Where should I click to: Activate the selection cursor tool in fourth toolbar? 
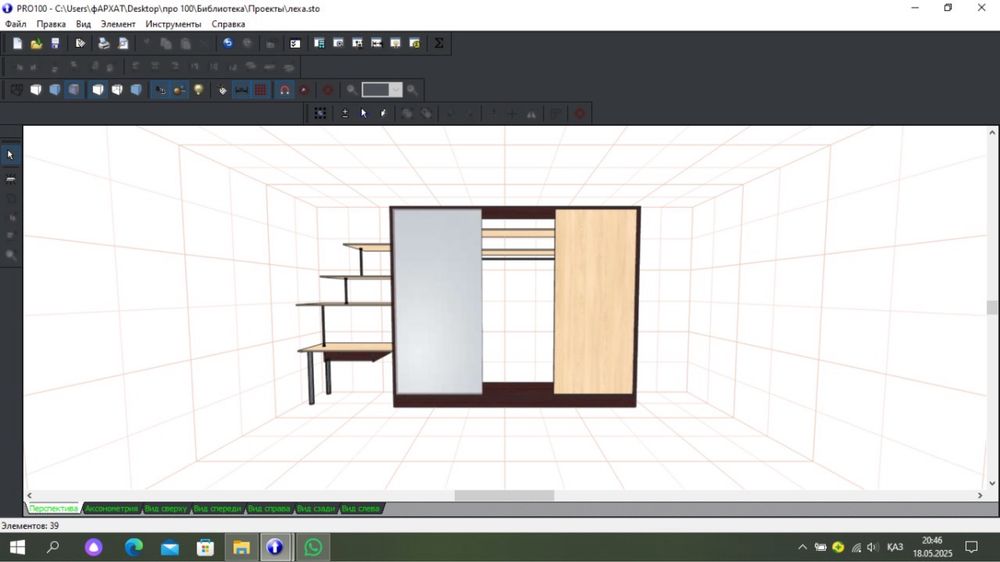coord(364,114)
